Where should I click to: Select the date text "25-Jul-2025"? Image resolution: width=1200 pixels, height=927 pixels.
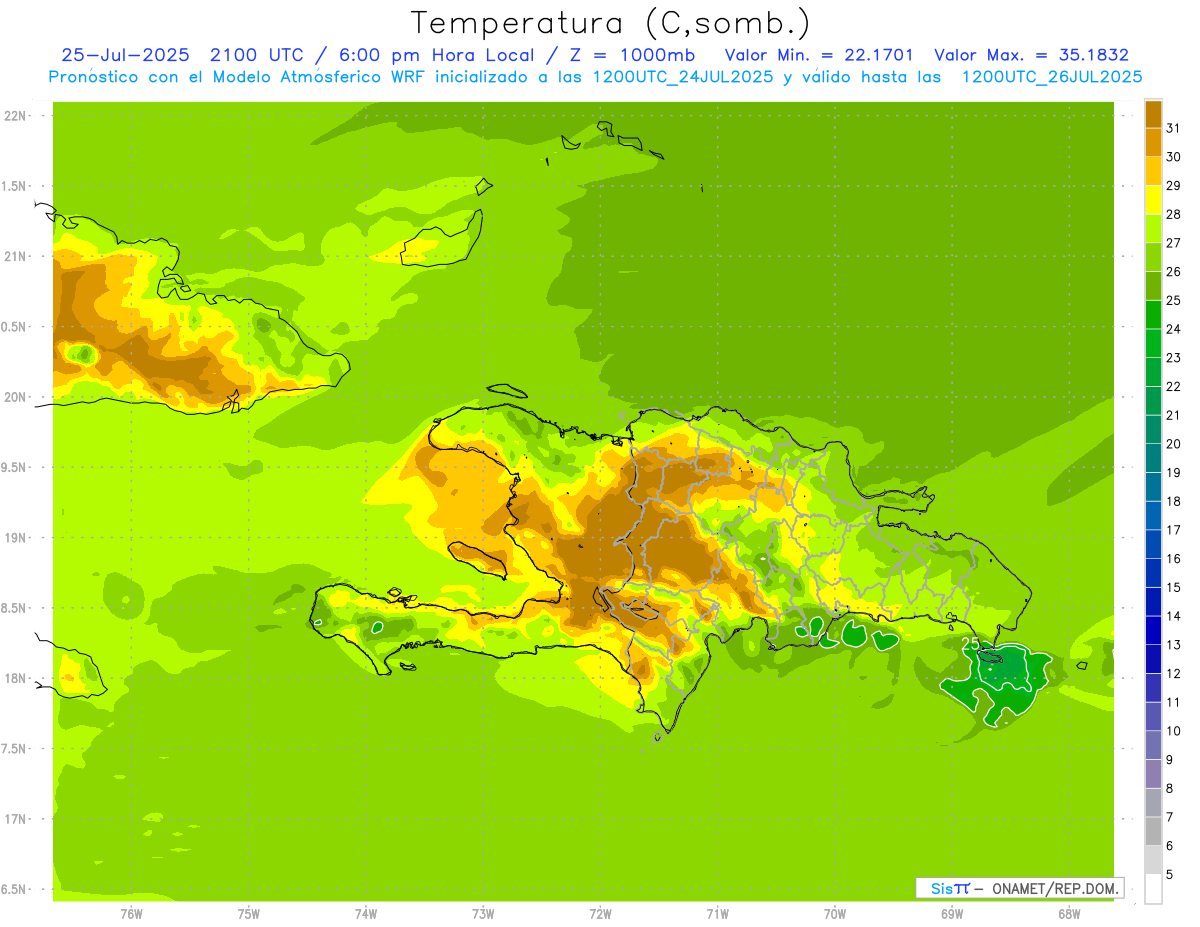tap(125, 55)
